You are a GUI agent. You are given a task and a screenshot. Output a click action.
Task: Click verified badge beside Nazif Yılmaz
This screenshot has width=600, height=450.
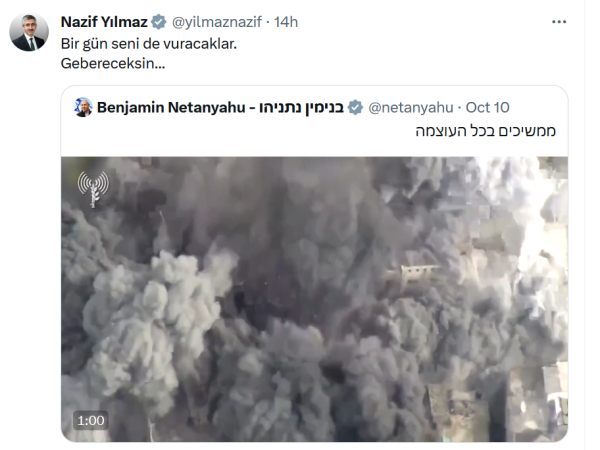click(x=159, y=22)
